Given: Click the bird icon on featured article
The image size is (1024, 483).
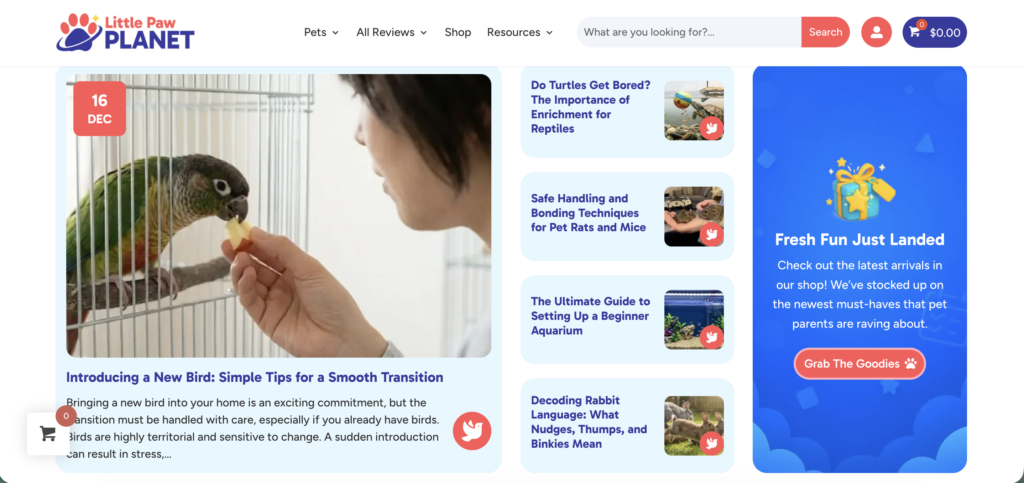Looking at the screenshot, I should click(472, 431).
